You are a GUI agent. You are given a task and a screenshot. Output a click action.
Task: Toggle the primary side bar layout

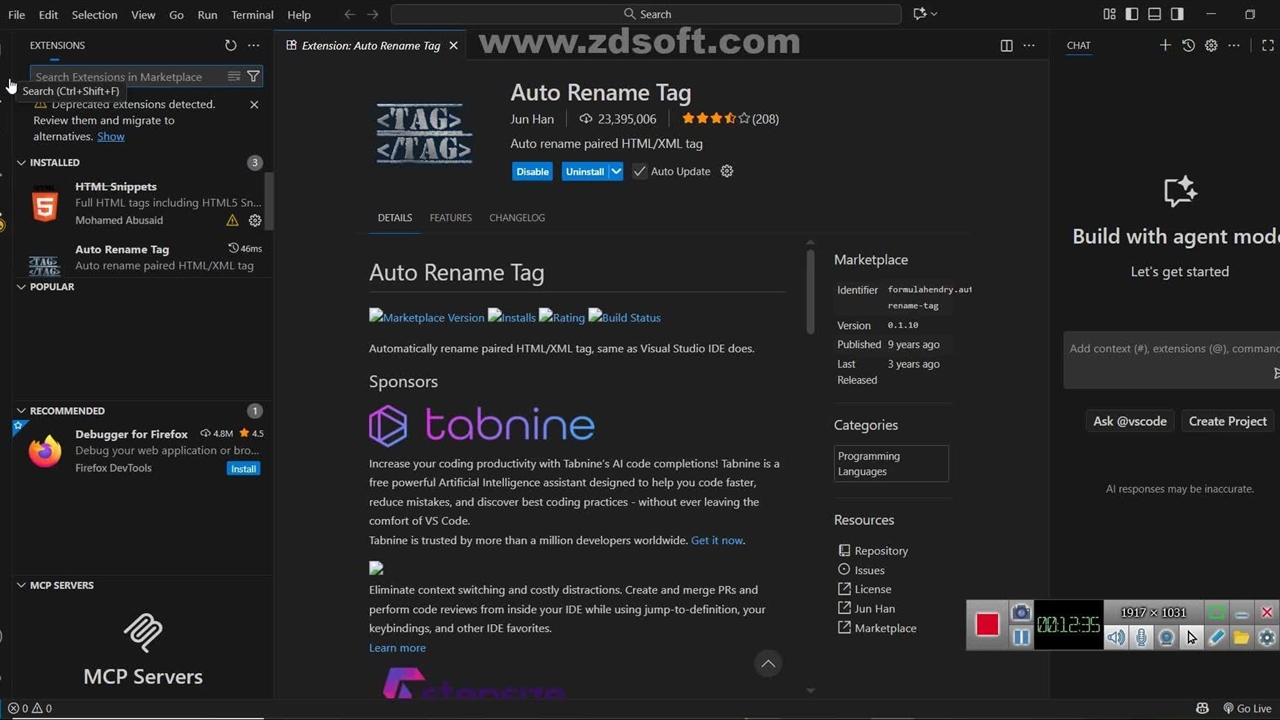[x=1132, y=14]
